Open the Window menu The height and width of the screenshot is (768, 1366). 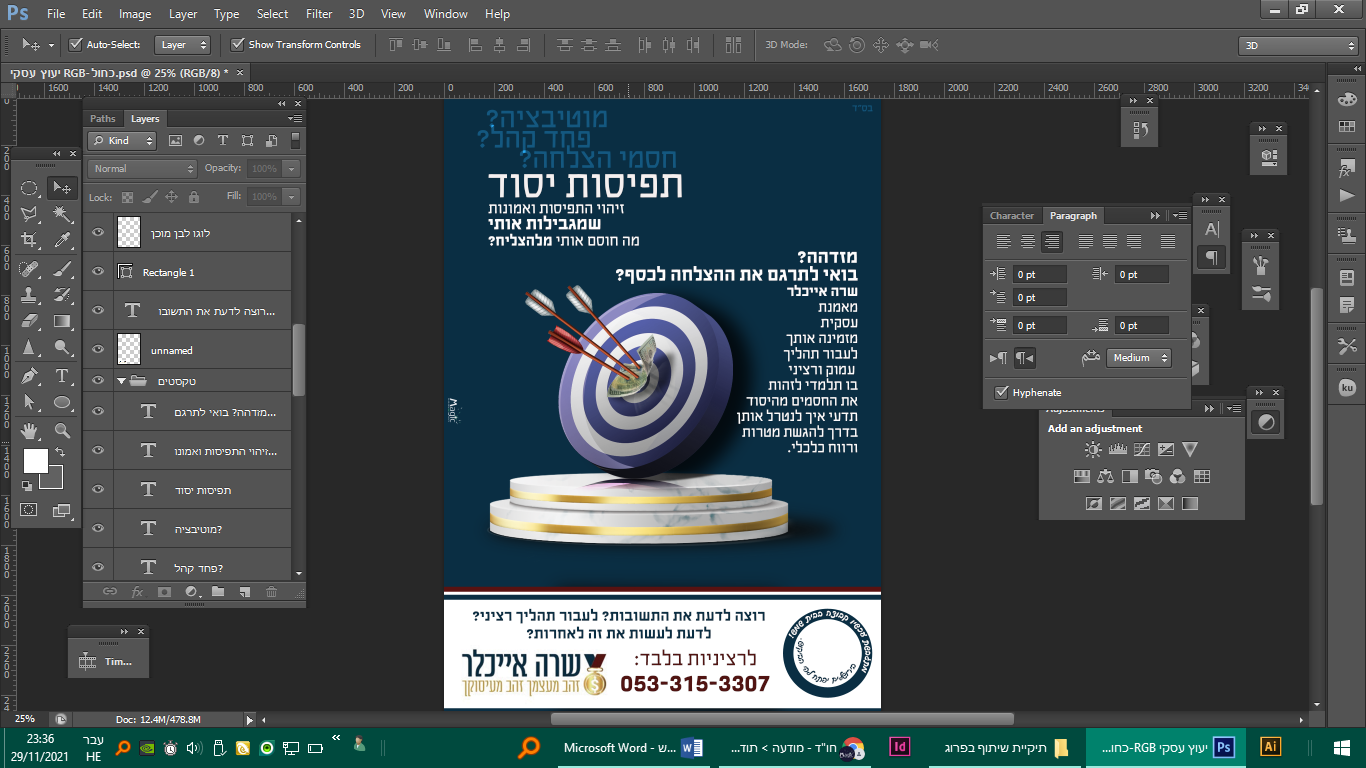point(446,14)
